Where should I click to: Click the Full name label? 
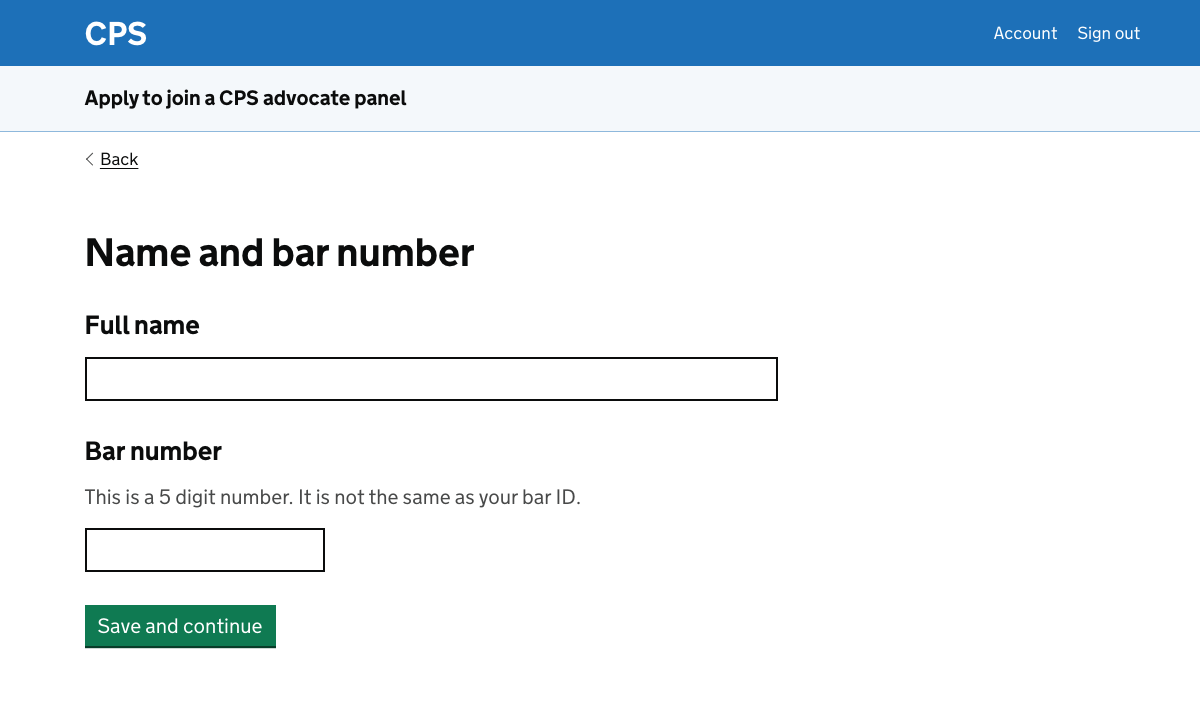142,325
